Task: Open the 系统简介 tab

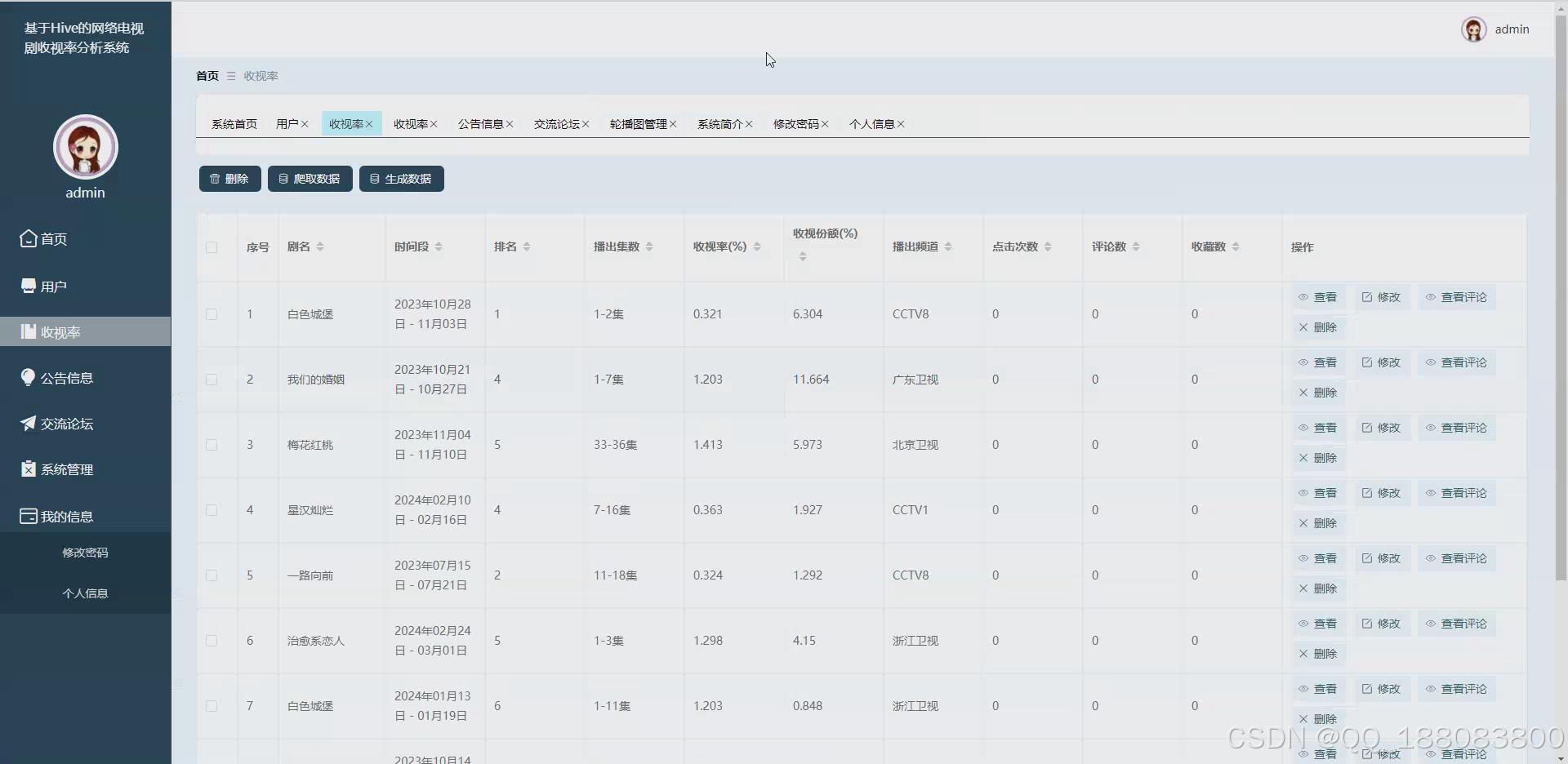Action: [720, 124]
